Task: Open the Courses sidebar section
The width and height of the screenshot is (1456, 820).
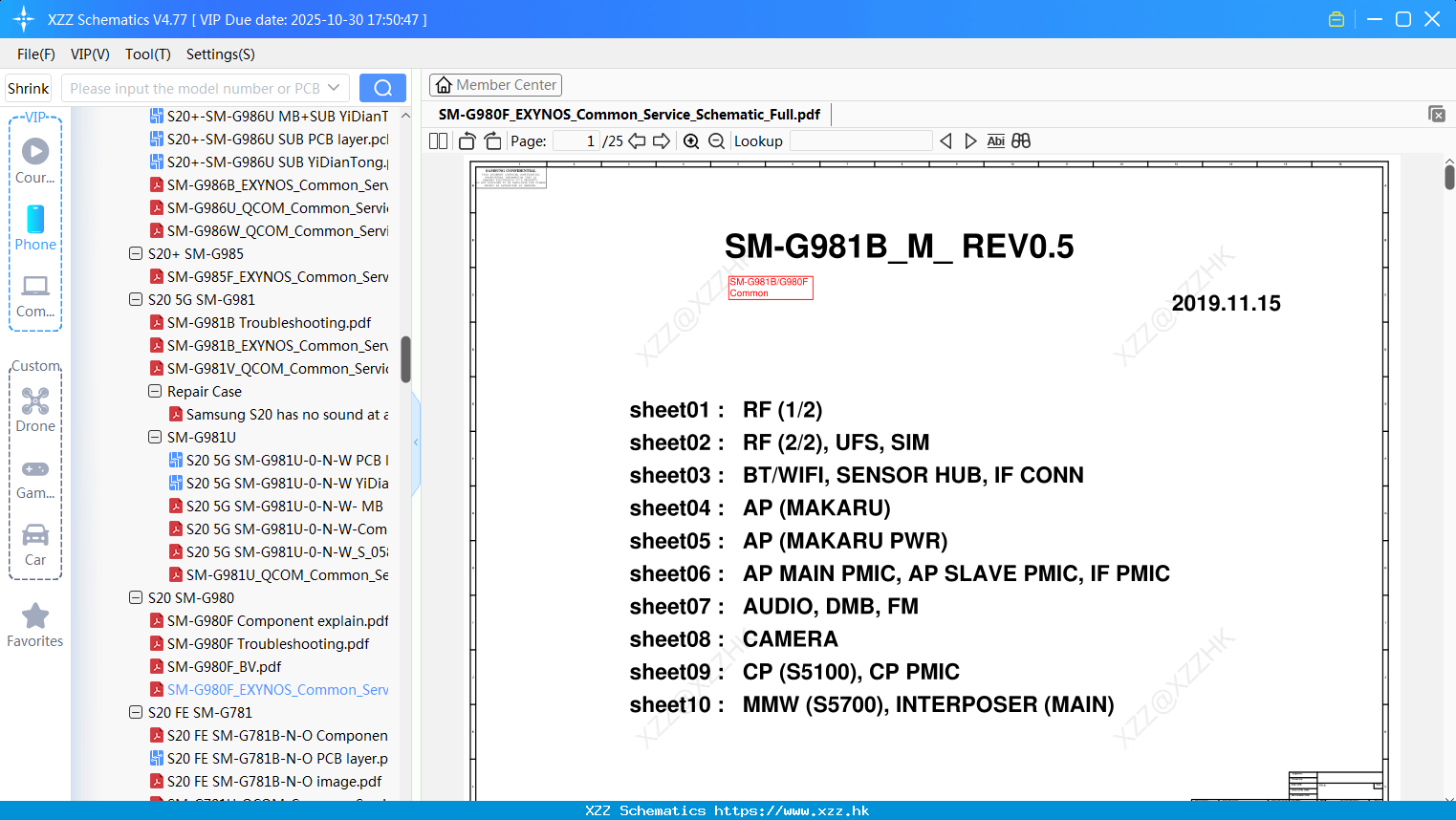Action: point(35,161)
